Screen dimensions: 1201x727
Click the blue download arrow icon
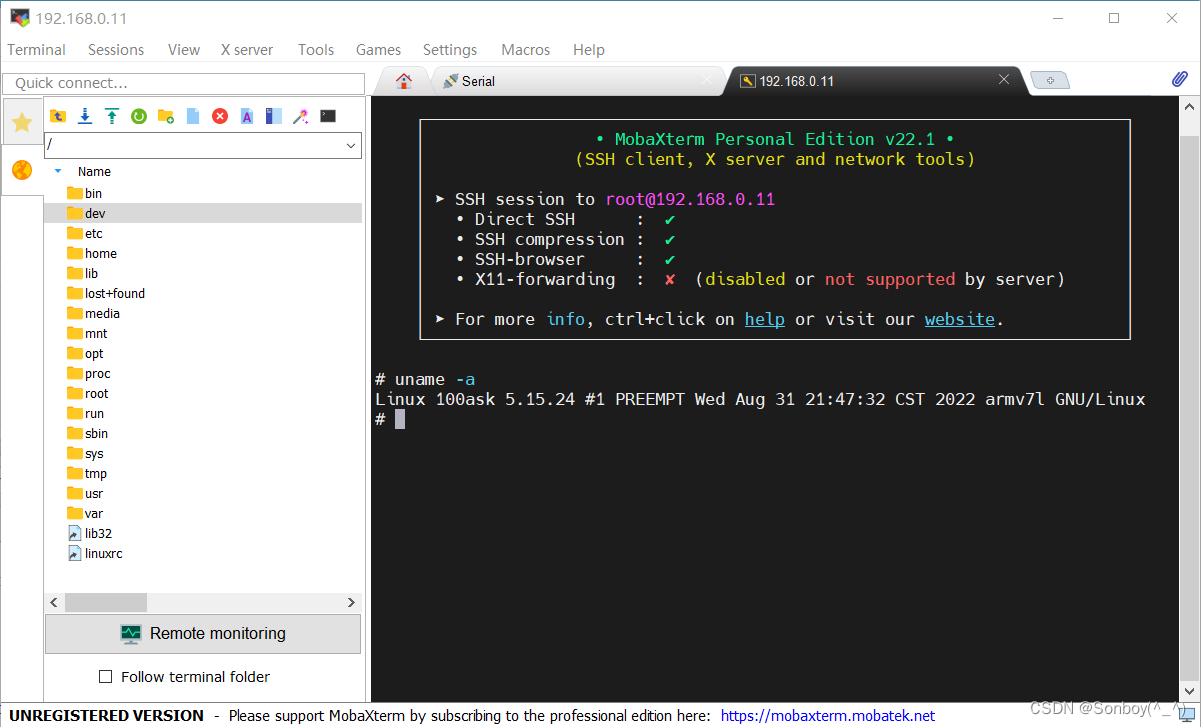[x=85, y=116]
